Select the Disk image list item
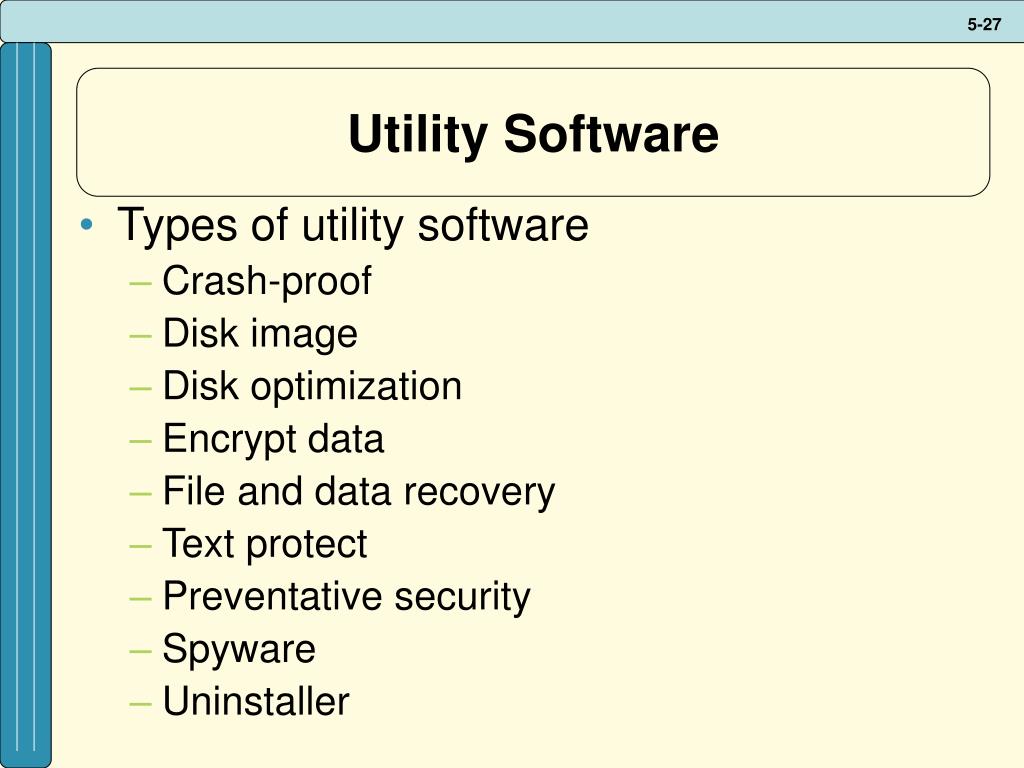The height and width of the screenshot is (768, 1024). click(x=260, y=334)
